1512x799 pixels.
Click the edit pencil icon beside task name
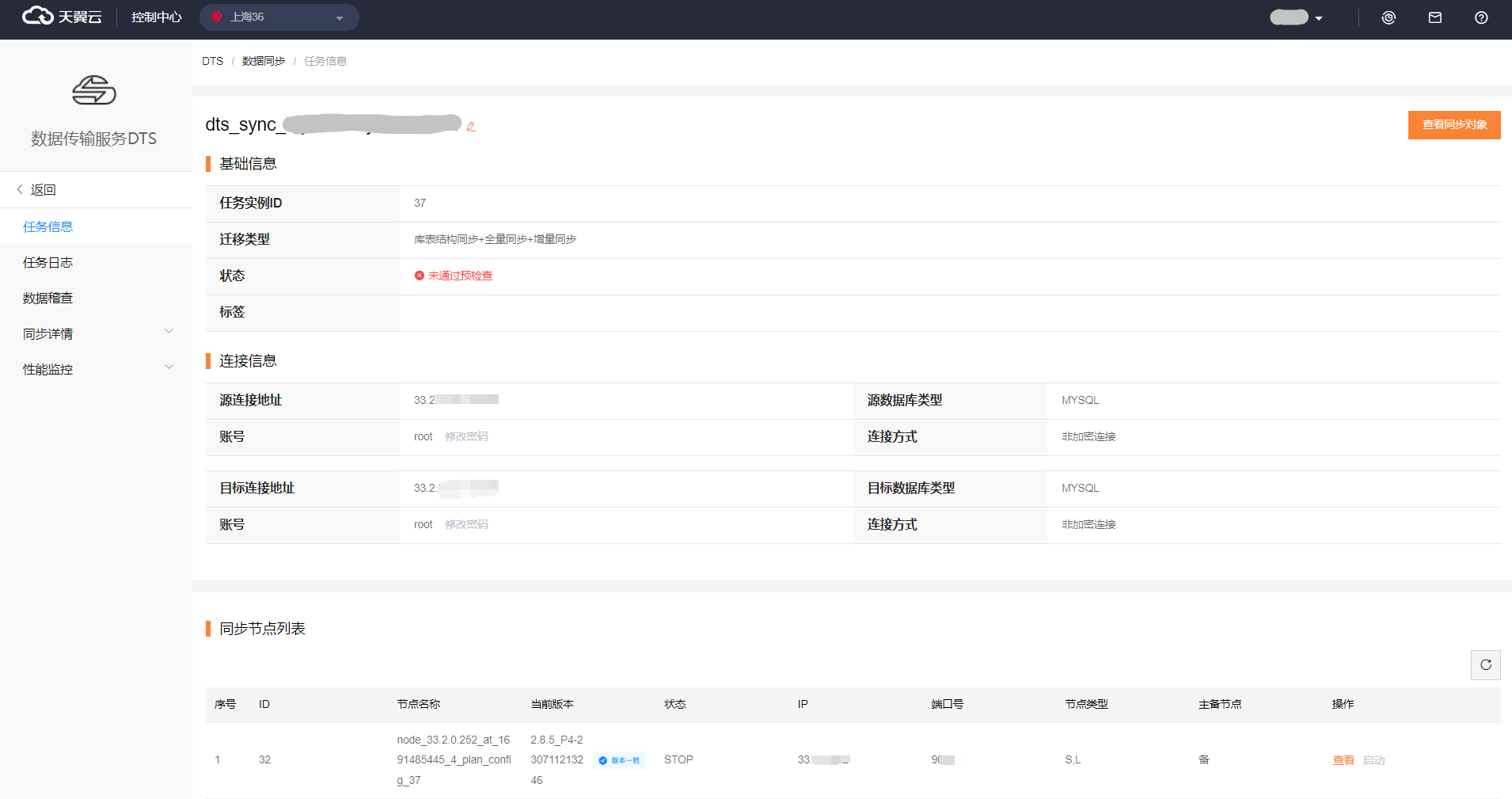471,127
